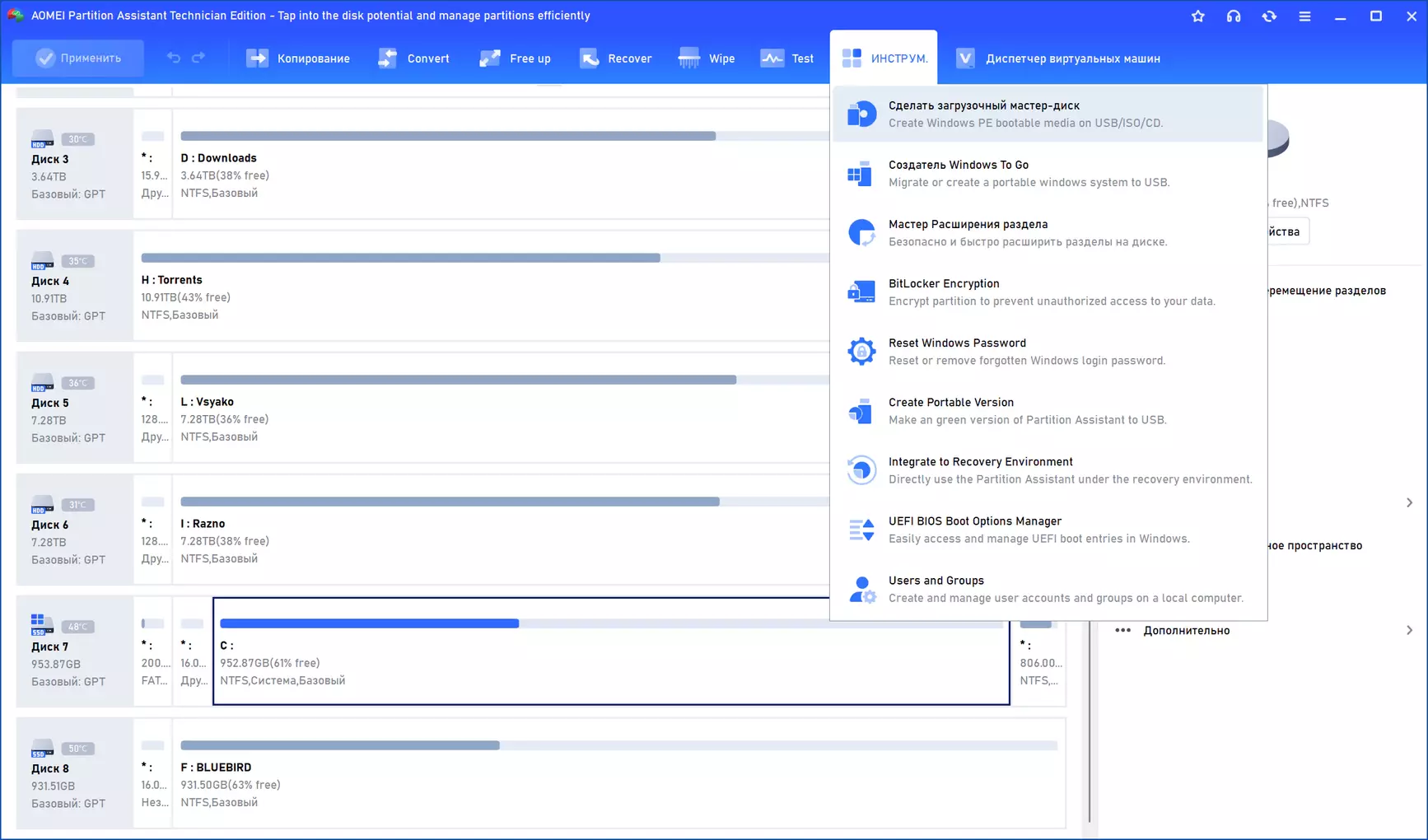
Task: Click the 128 MB reserved partition on Диск 5
Action: [x=153, y=407]
